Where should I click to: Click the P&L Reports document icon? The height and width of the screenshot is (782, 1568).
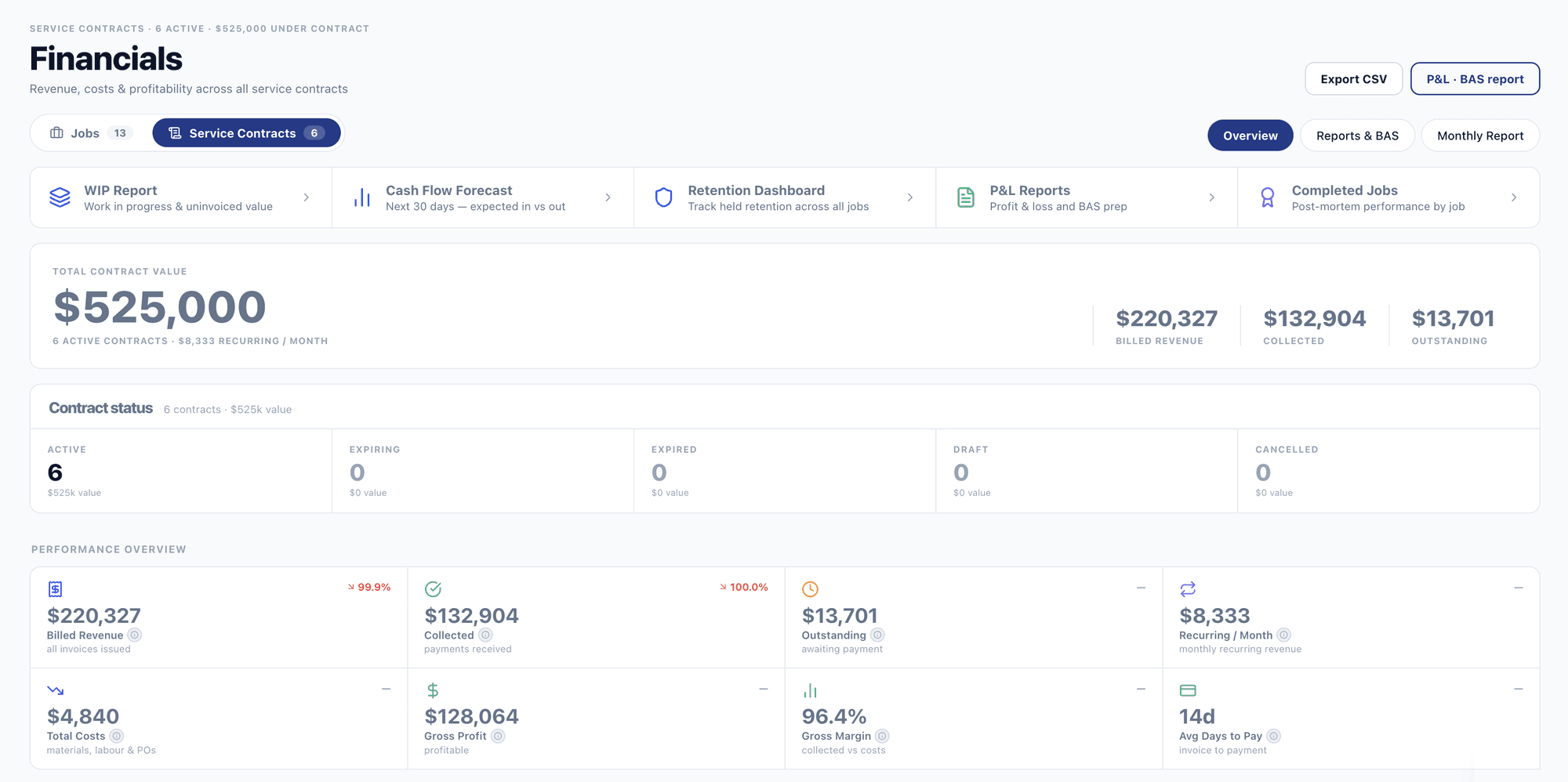pyautogui.click(x=966, y=197)
